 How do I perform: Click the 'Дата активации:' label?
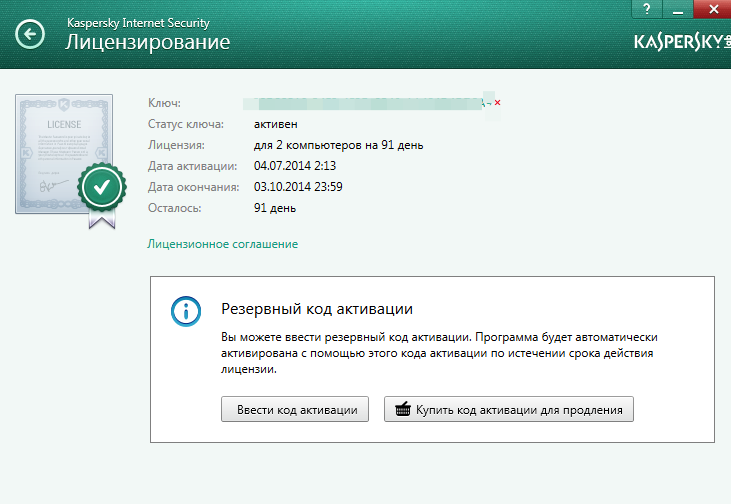tap(193, 166)
